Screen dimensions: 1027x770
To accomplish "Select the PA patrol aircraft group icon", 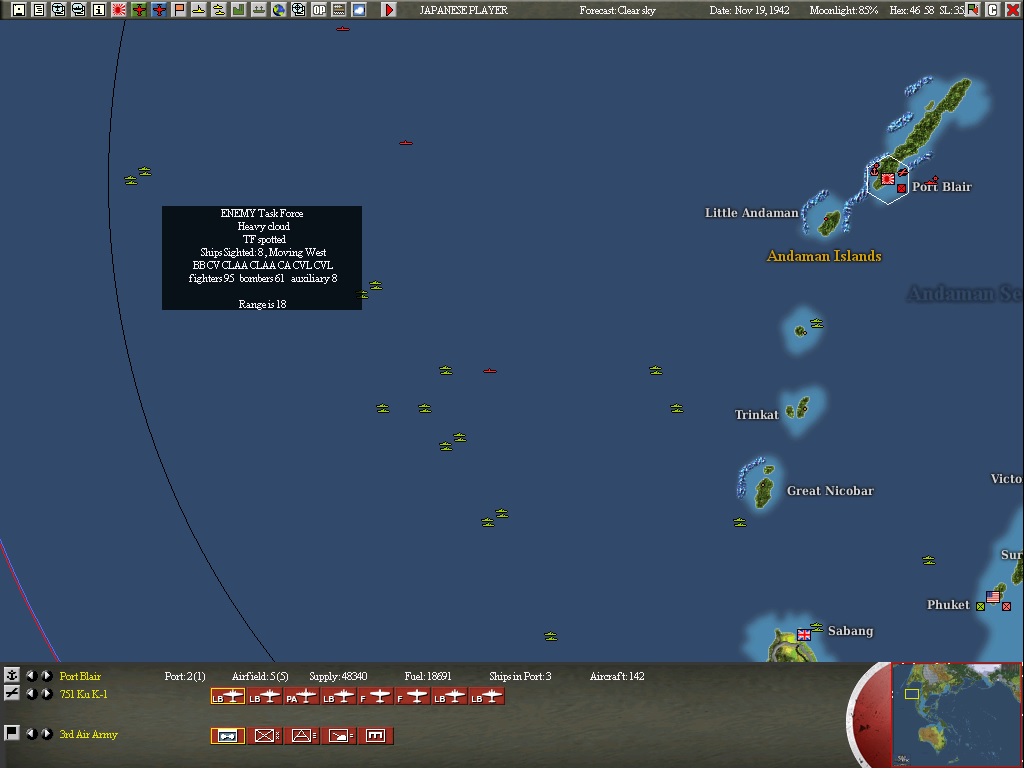I will pyautogui.click(x=301, y=697).
